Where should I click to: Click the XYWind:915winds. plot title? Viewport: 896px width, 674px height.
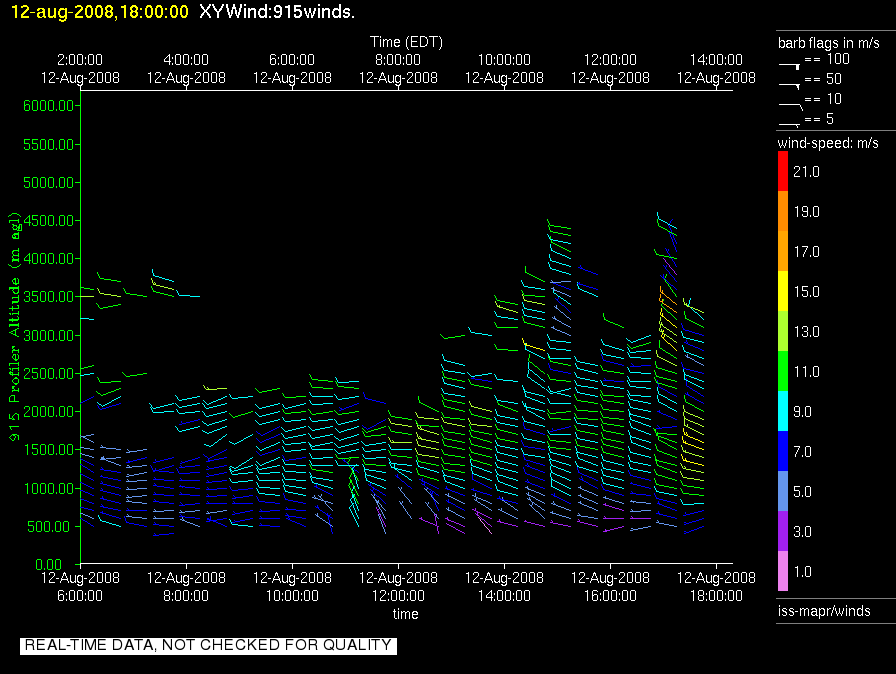pyautogui.click(x=277, y=12)
